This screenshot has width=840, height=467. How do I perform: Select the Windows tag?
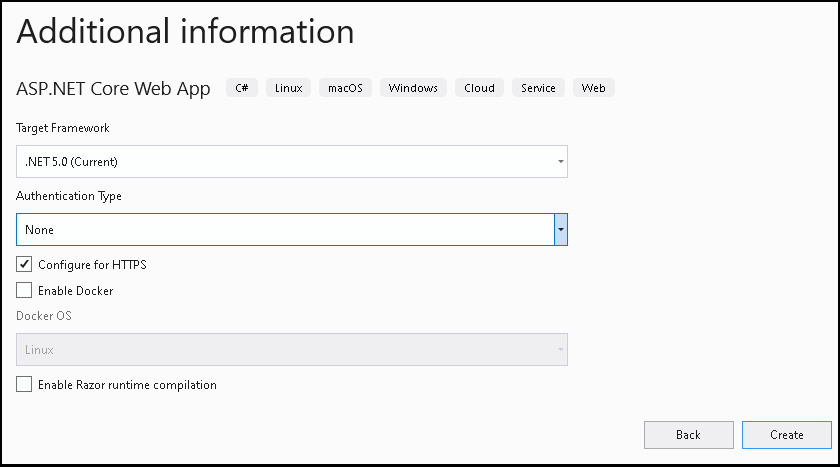coord(413,88)
